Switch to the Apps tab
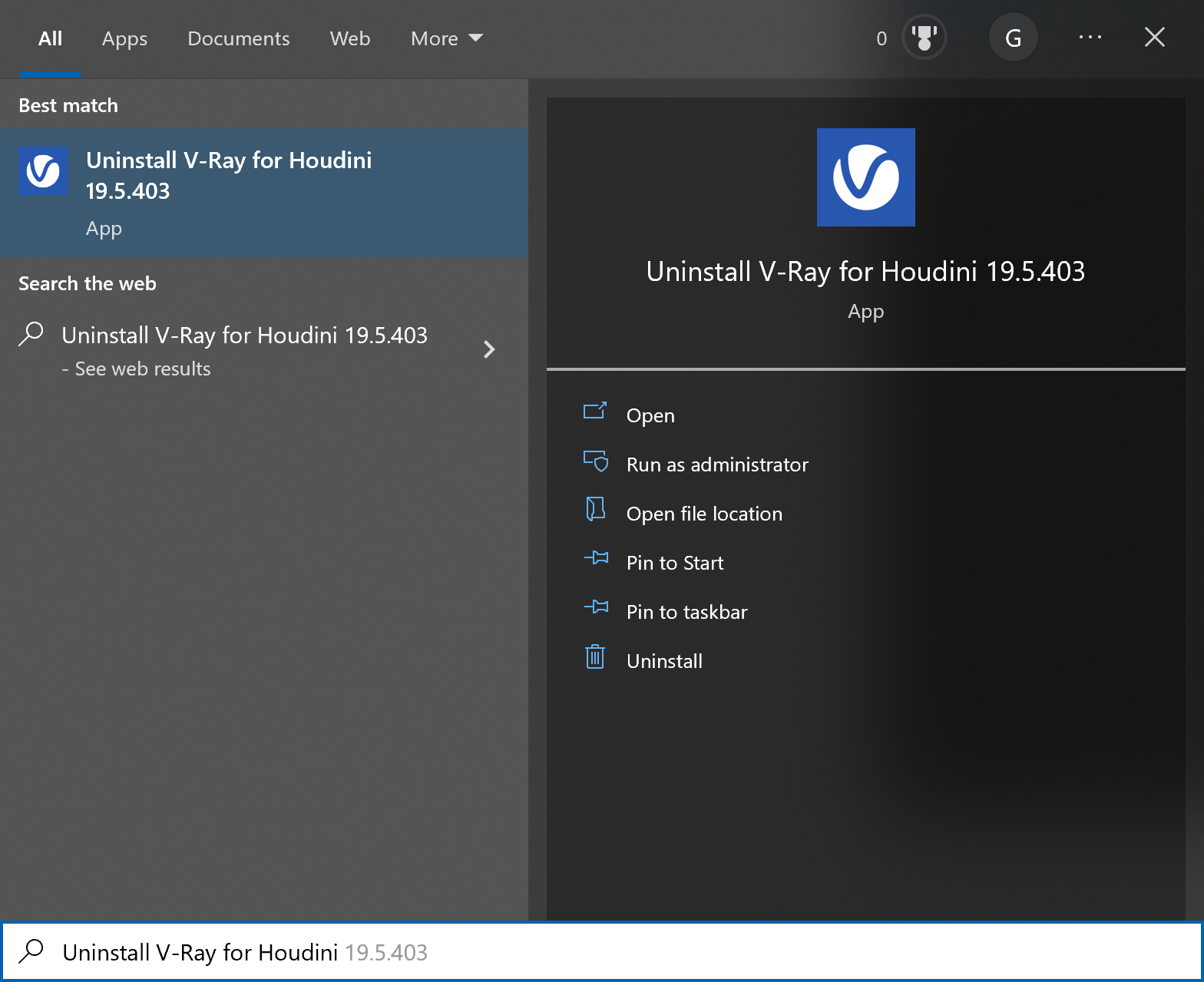Image resolution: width=1204 pixels, height=982 pixels. click(x=124, y=38)
